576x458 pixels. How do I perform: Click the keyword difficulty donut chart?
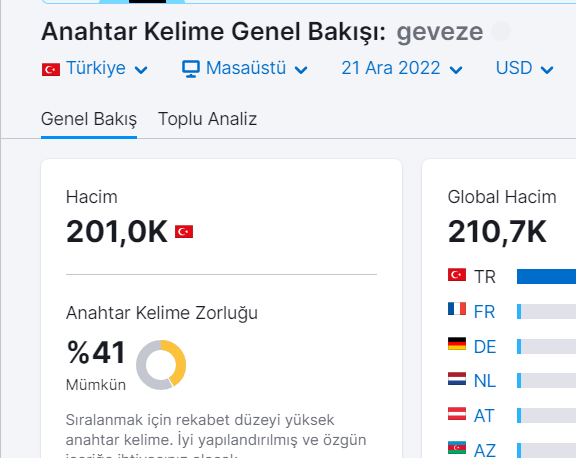tap(161, 365)
